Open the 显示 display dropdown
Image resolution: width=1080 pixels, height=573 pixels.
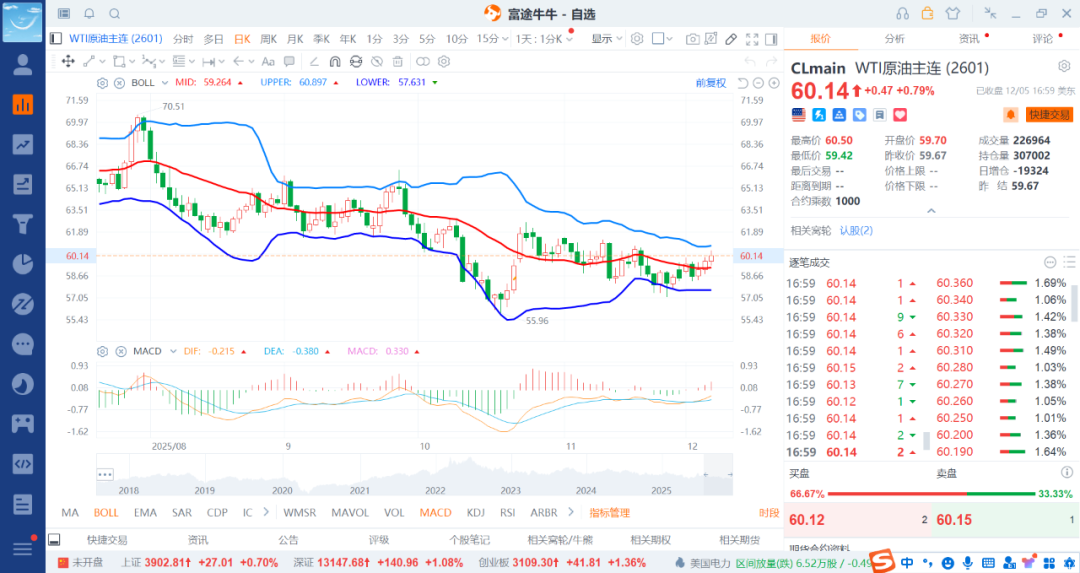click(606, 39)
